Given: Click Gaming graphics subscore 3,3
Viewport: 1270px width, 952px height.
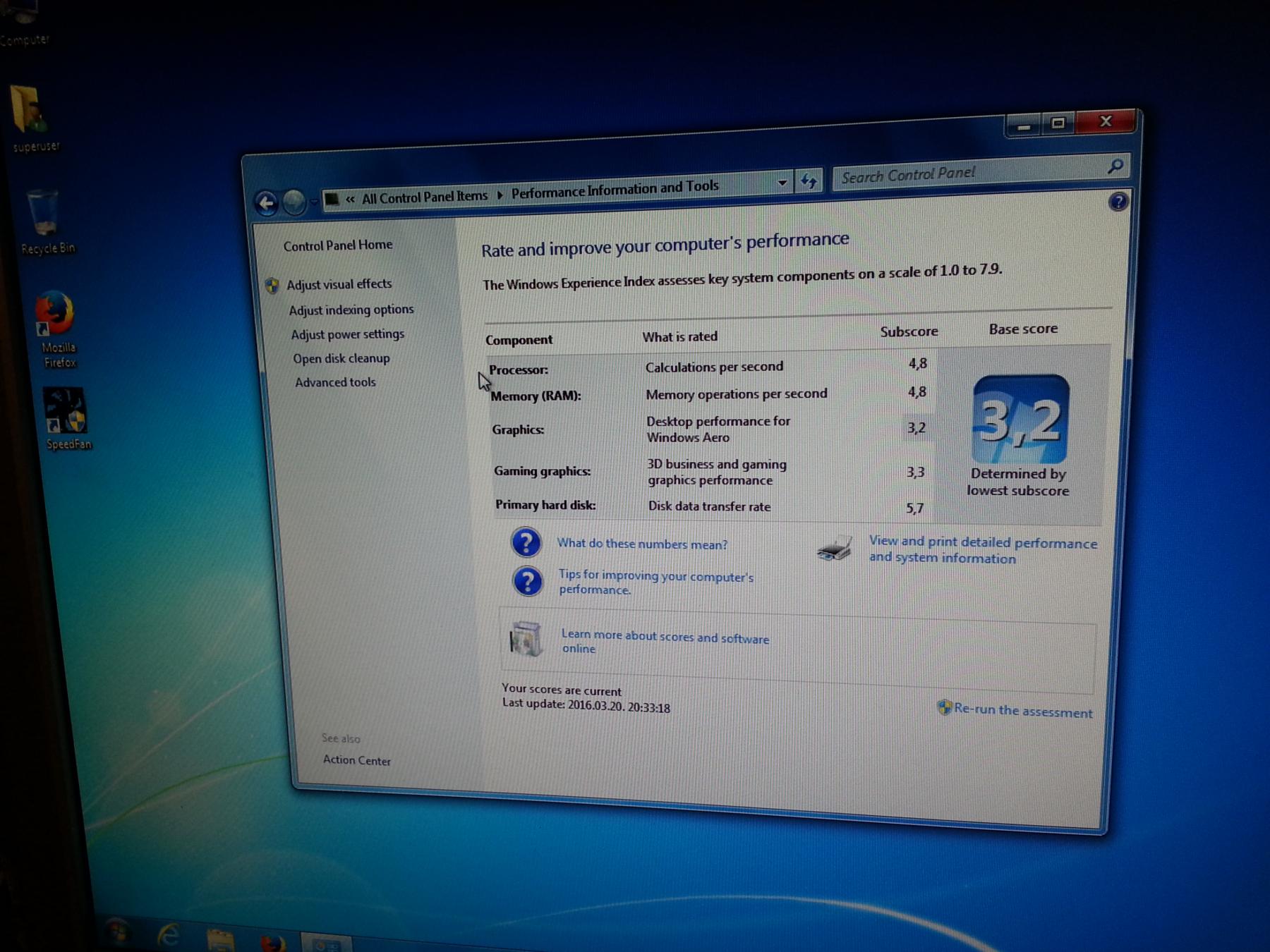Looking at the screenshot, I should pos(915,472).
